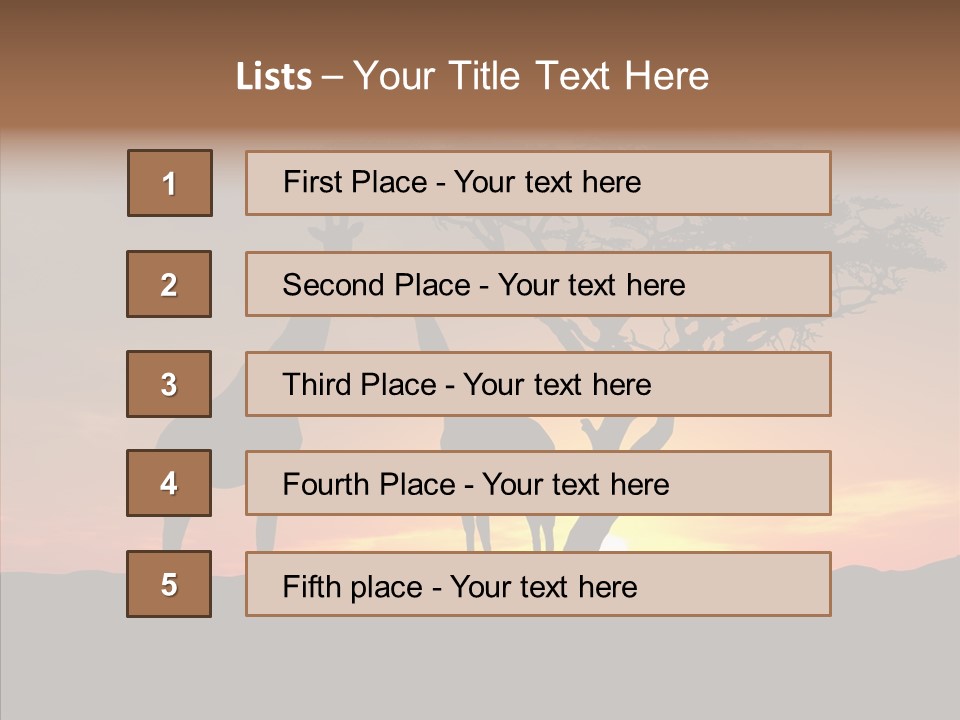960x720 pixels.
Task: Select the number 4 box
Action: point(169,483)
